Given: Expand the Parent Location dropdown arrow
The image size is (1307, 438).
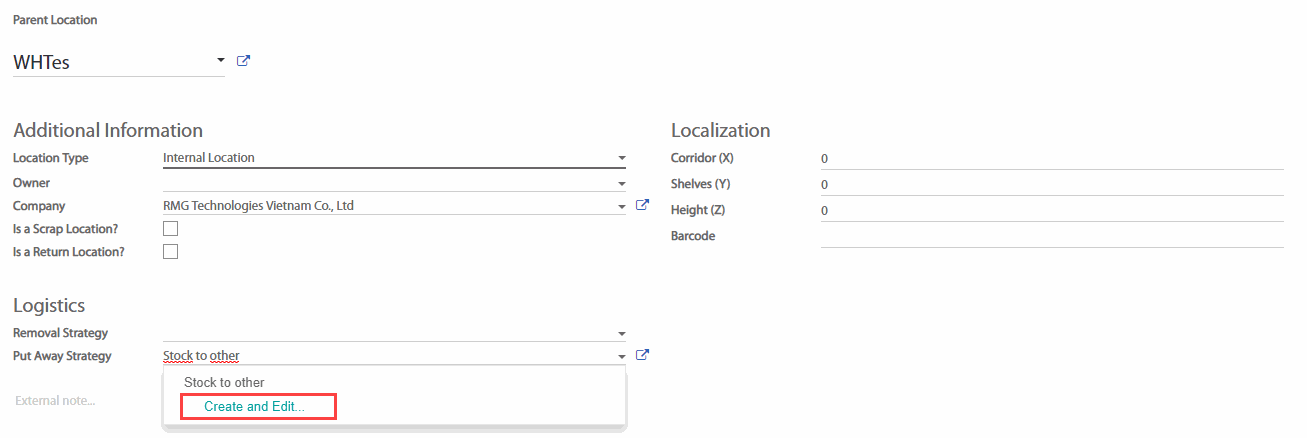Looking at the screenshot, I should pos(220,61).
